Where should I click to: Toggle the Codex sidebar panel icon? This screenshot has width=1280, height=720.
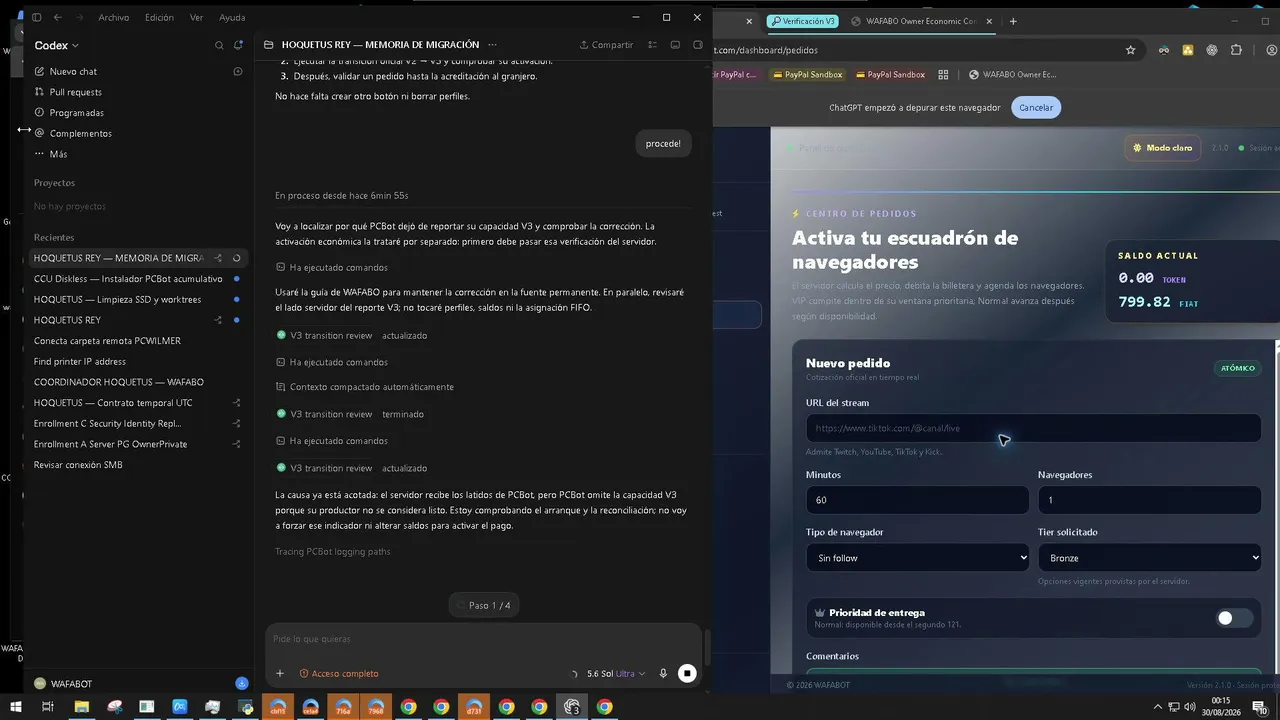pos(37,17)
